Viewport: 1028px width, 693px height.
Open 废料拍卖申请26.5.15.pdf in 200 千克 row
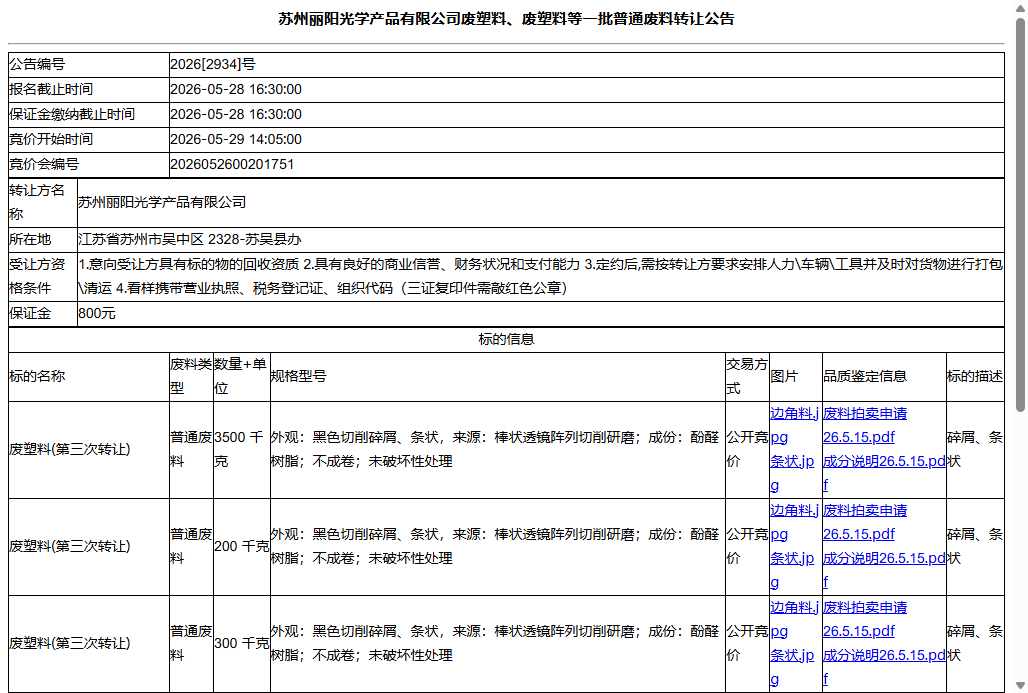click(865, 523)
